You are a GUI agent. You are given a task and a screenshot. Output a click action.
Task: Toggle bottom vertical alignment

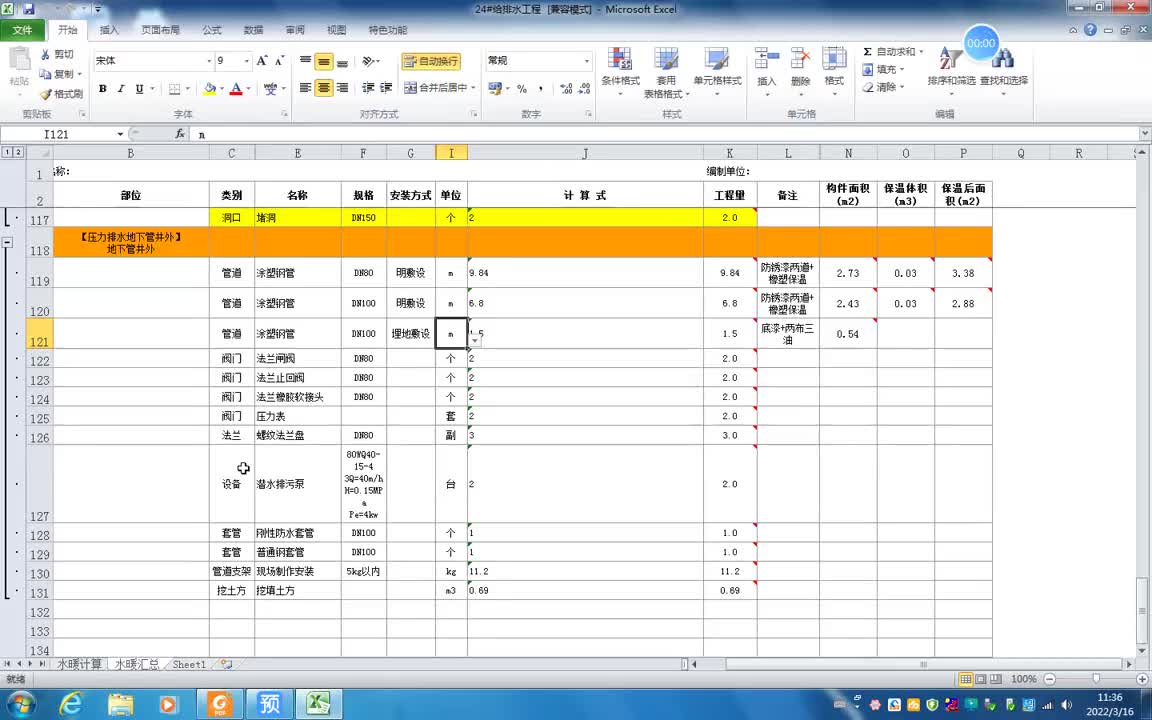point(342,61)
